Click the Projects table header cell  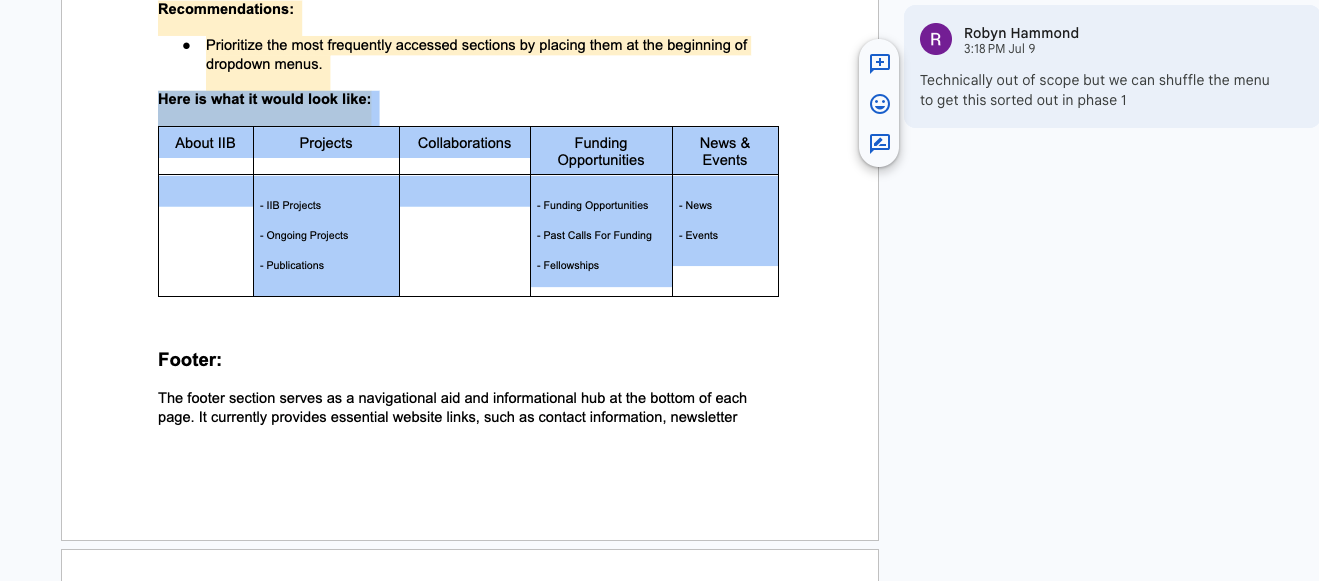click(x=325, y=143)
